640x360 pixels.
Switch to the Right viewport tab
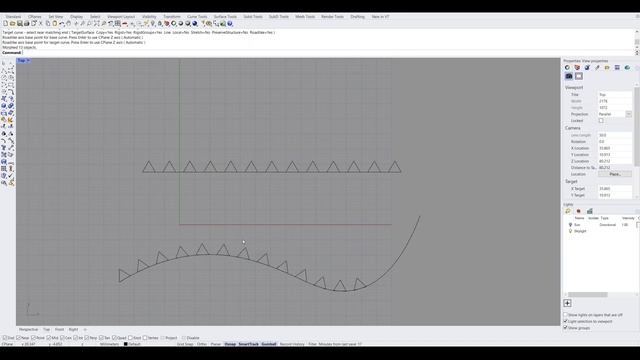coord(73,329)
